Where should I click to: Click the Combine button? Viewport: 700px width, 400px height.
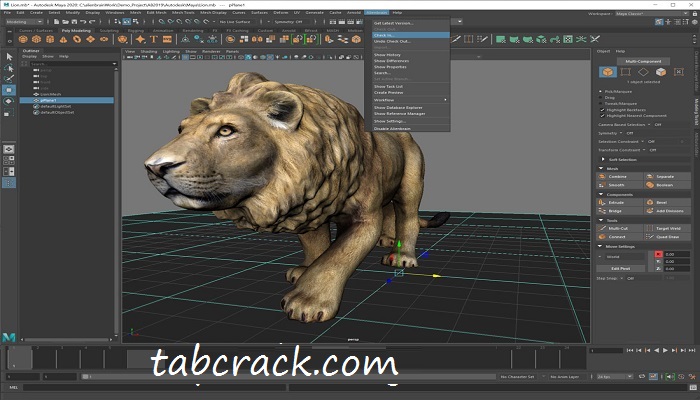coord(620,177)
